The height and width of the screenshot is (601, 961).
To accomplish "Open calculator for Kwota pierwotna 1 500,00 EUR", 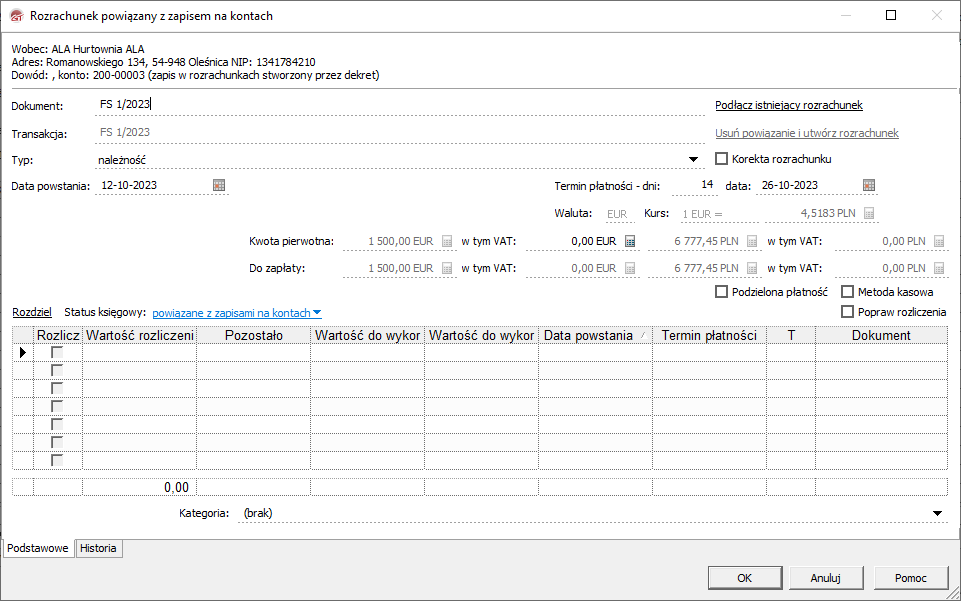I will coord(447,241).
